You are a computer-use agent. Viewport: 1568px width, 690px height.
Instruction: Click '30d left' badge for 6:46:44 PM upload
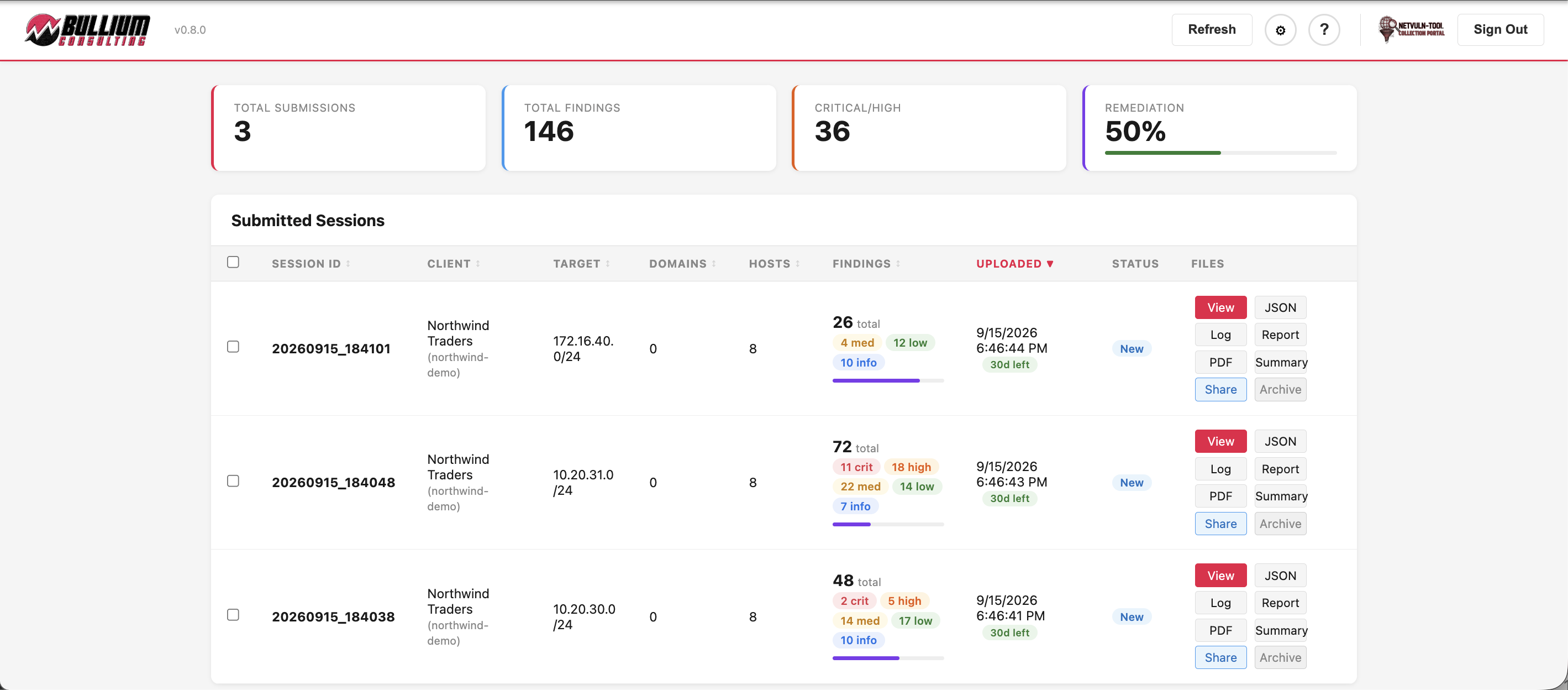(1009, 365)
